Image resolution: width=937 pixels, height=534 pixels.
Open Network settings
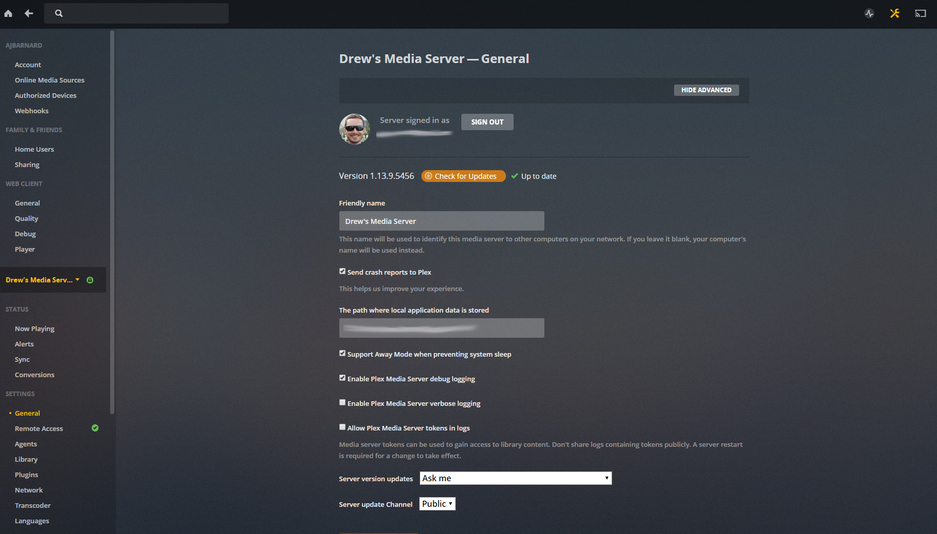click(29, 490)
